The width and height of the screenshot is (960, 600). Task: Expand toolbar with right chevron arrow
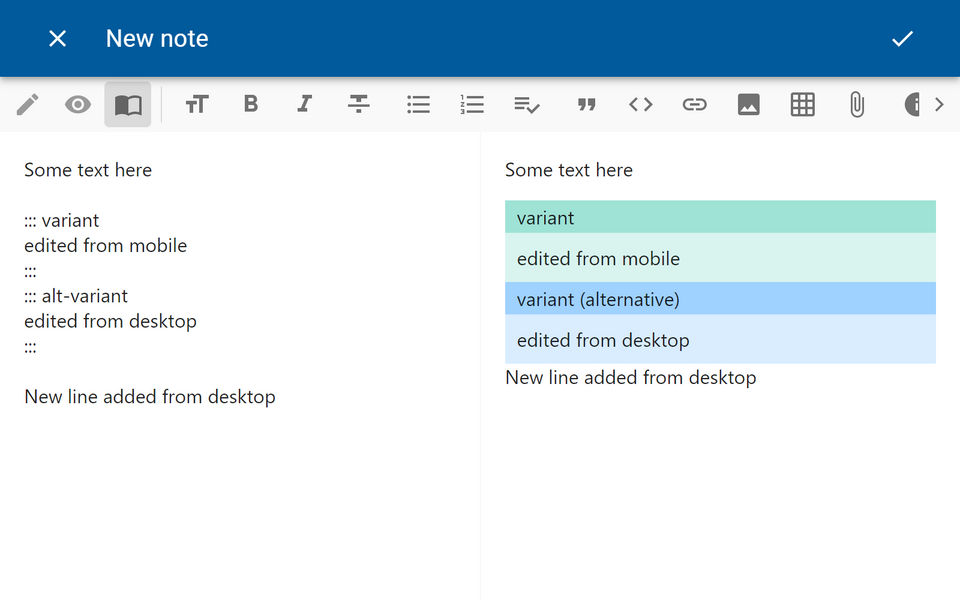[x=939, y=104]
